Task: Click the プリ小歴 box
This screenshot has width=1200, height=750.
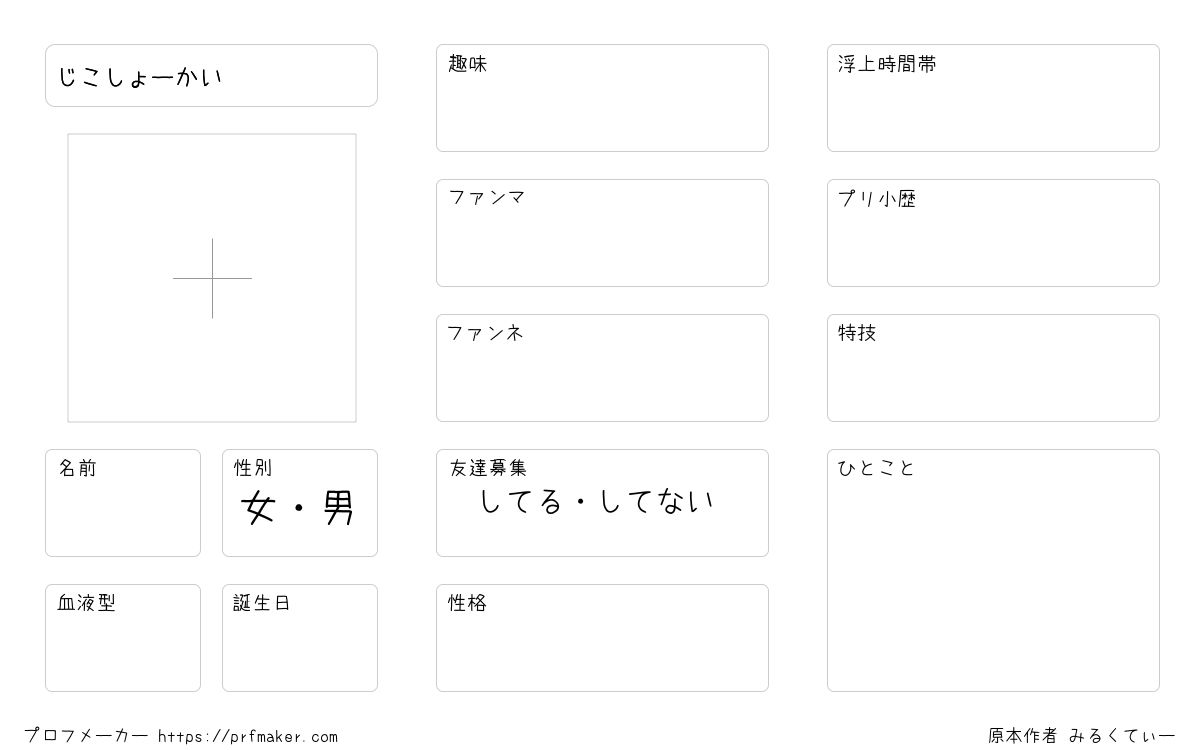Action: [993, 233]
